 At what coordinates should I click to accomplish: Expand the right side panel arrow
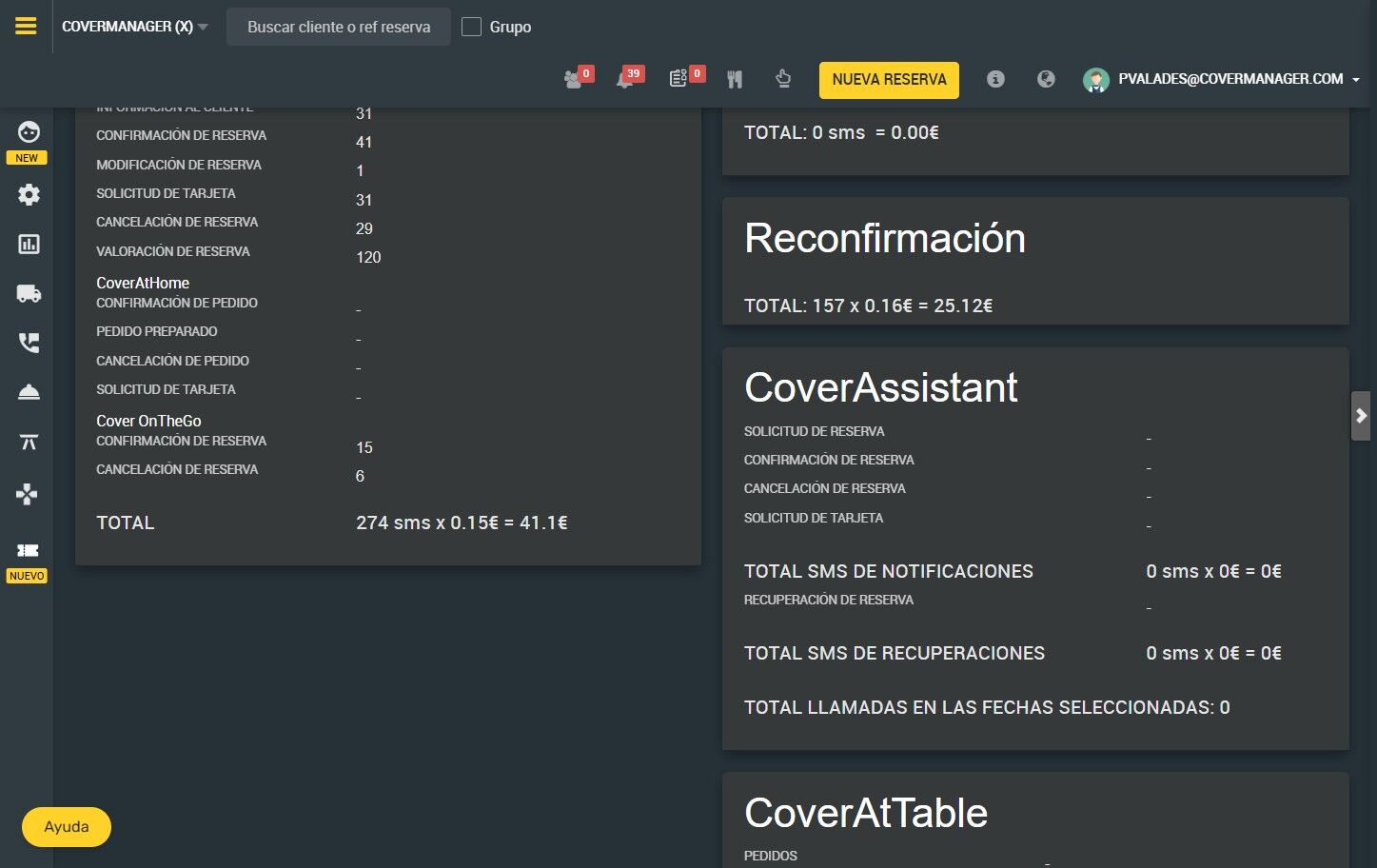pyautogui.click(x=1361, y=416)
